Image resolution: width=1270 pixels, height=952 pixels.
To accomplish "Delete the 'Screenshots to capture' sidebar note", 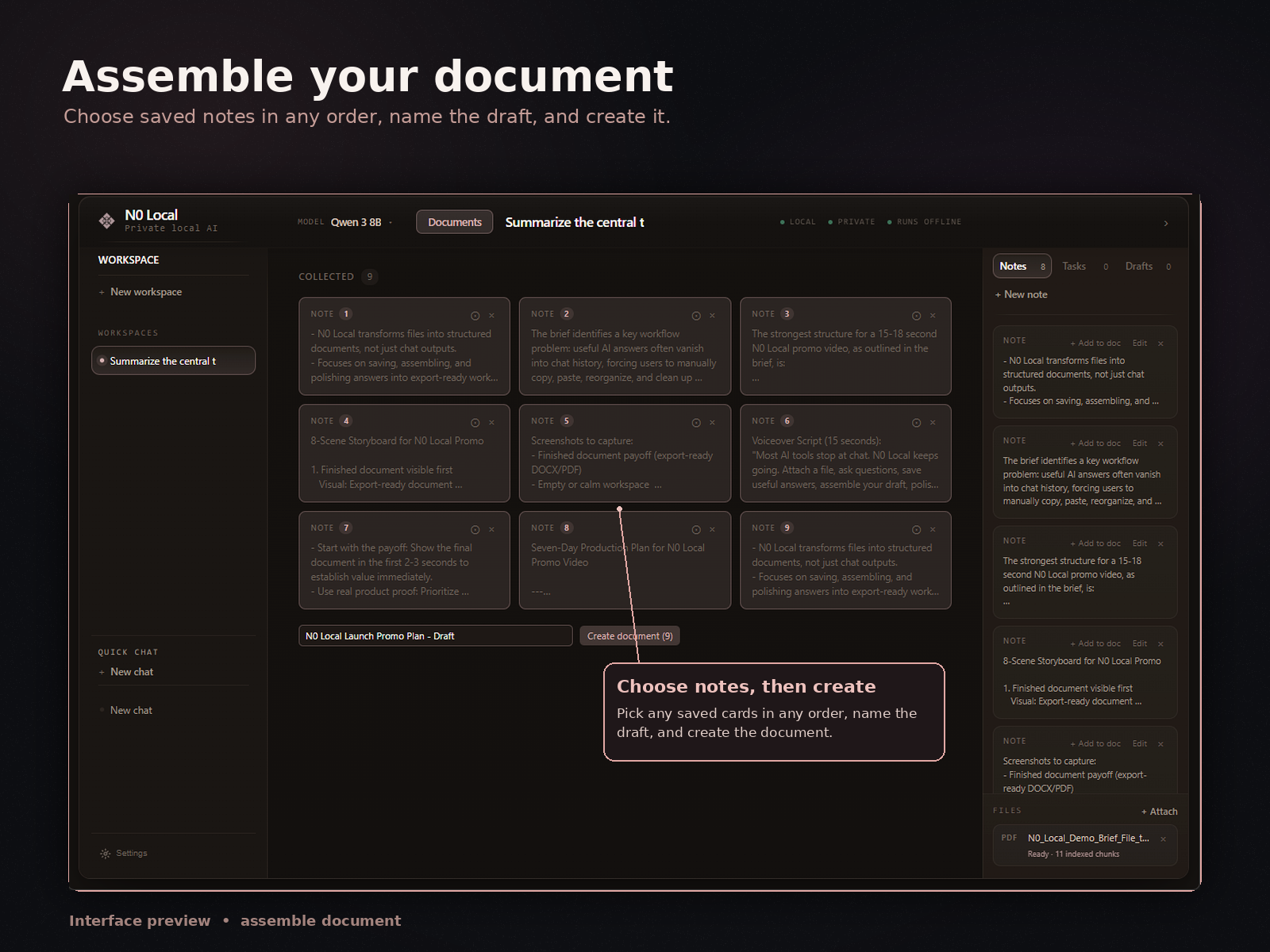I will [1160, 743].
